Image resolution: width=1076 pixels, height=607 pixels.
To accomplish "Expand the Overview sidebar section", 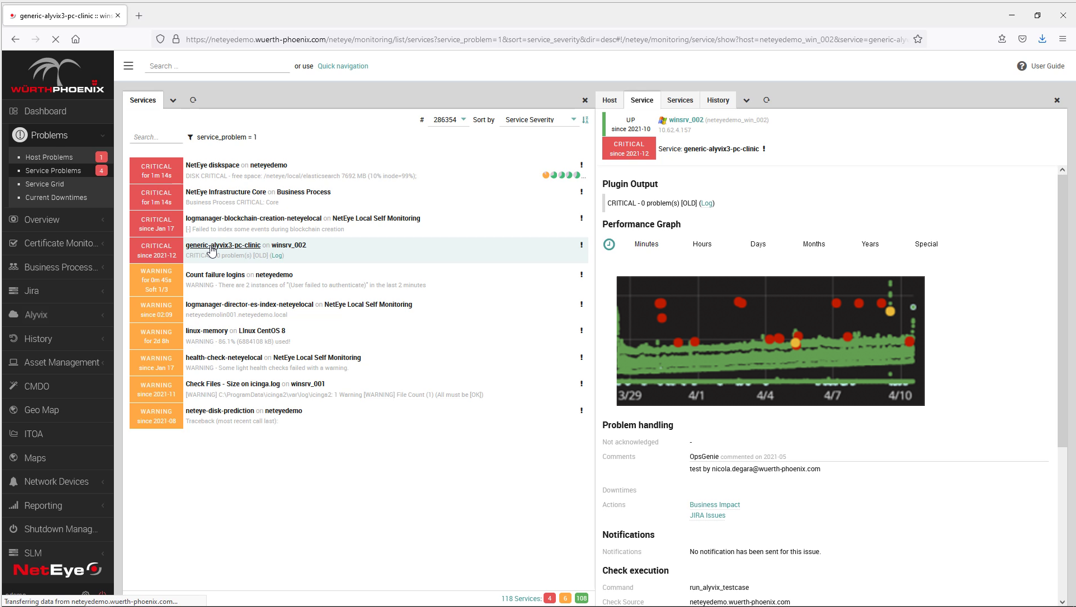I will click(103, 219).
